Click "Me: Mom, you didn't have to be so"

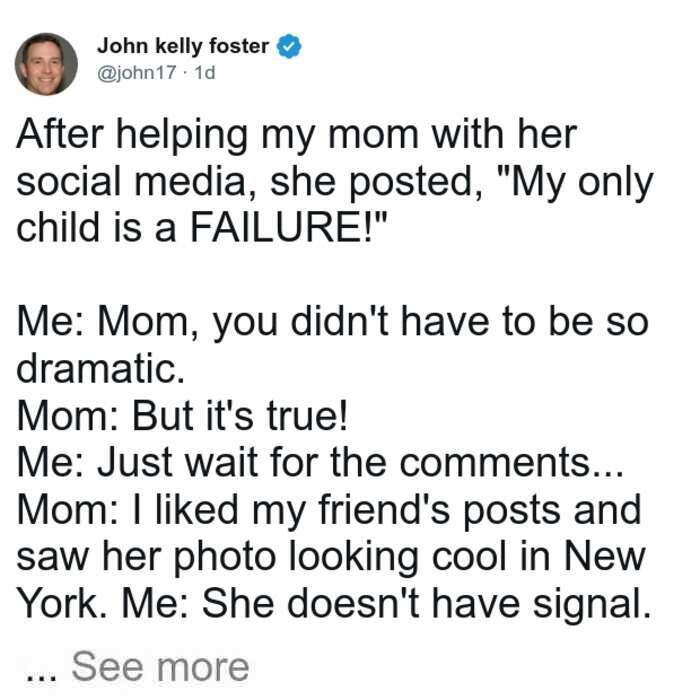(333, 322)
